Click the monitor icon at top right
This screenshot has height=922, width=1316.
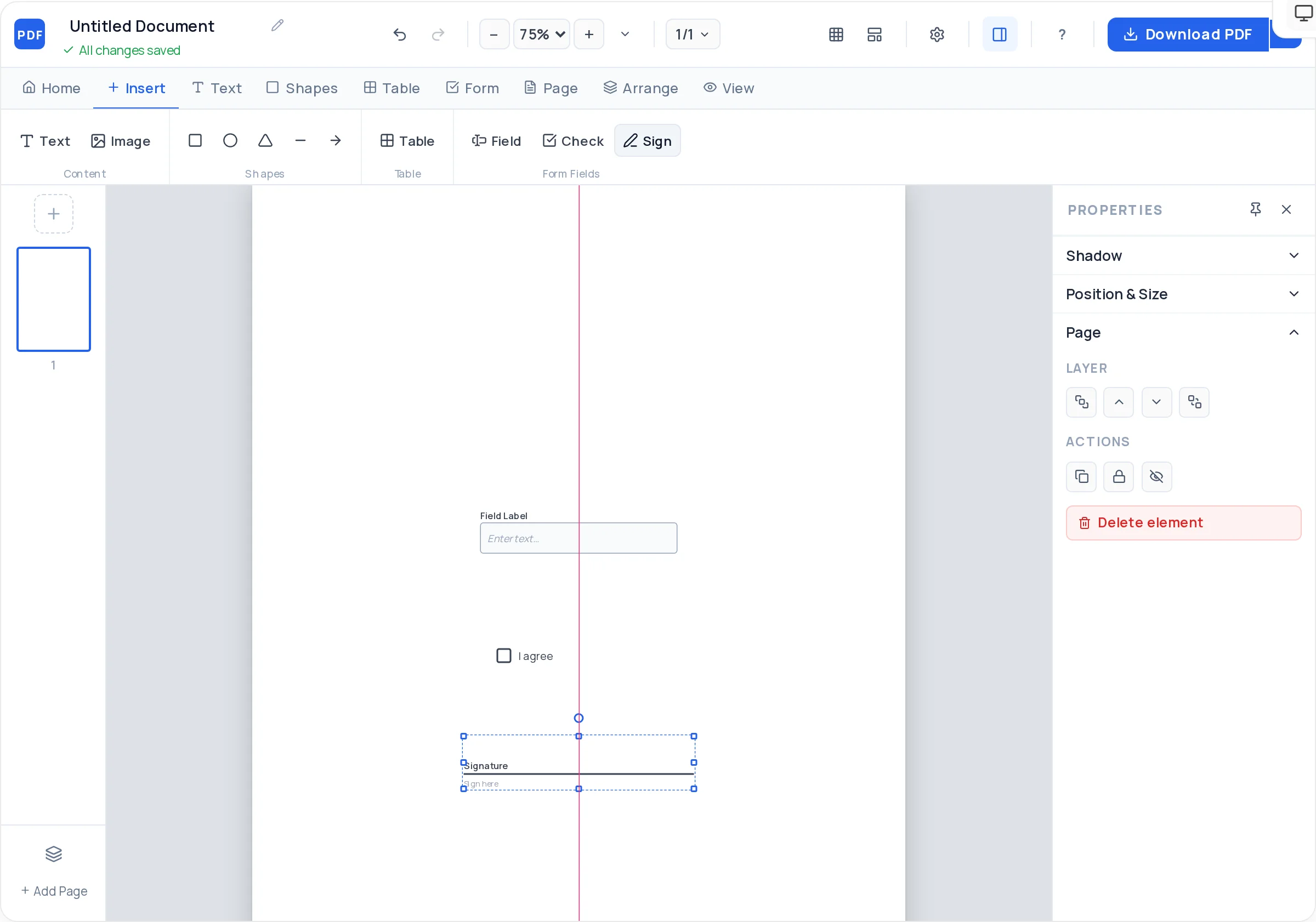click(1302, 13)
